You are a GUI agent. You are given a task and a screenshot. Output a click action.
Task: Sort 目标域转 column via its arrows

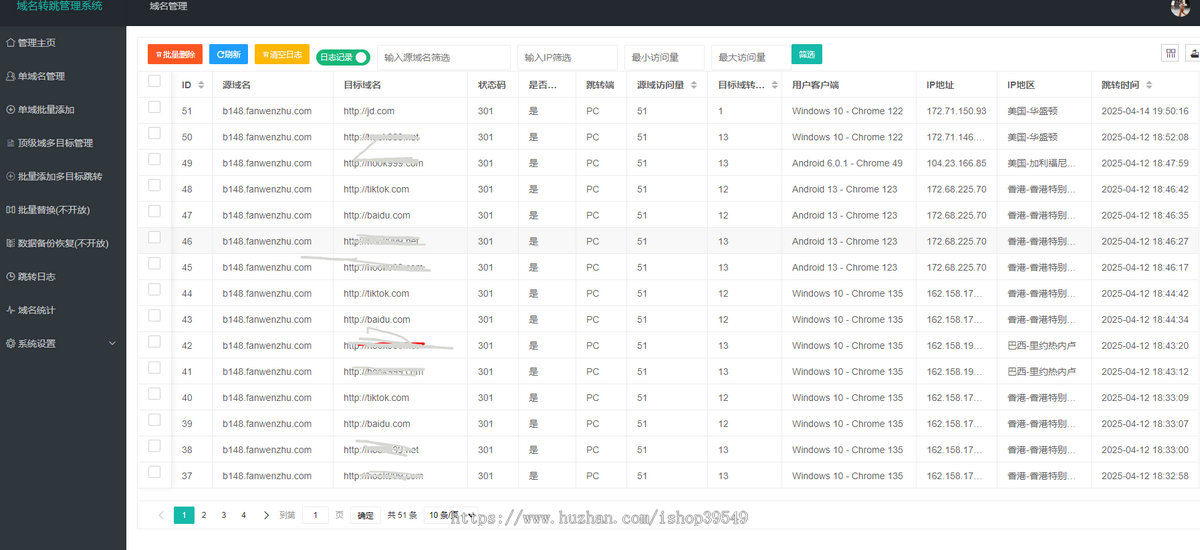(775, 85)
